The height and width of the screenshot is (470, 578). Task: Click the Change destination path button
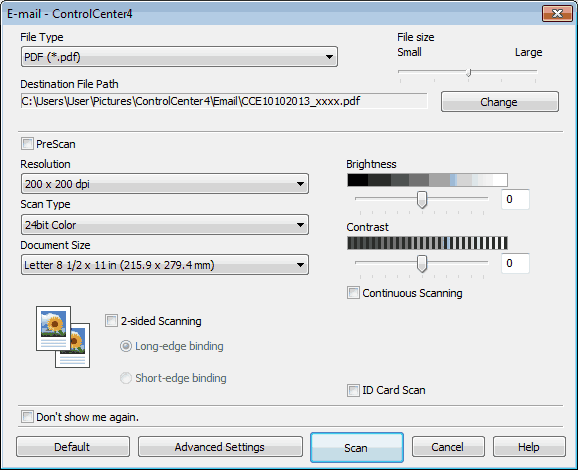click(499, 102)
